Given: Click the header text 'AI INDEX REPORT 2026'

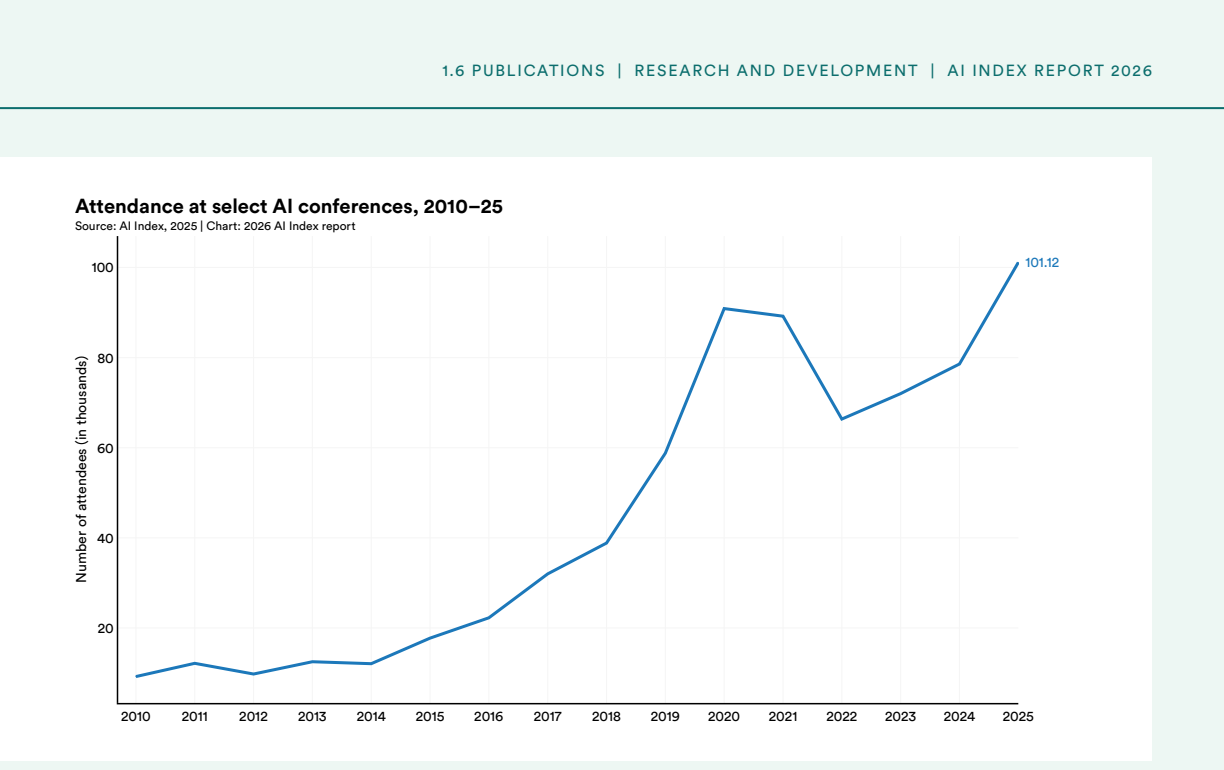Looking at the screenshot, I should pos(1050,71).
